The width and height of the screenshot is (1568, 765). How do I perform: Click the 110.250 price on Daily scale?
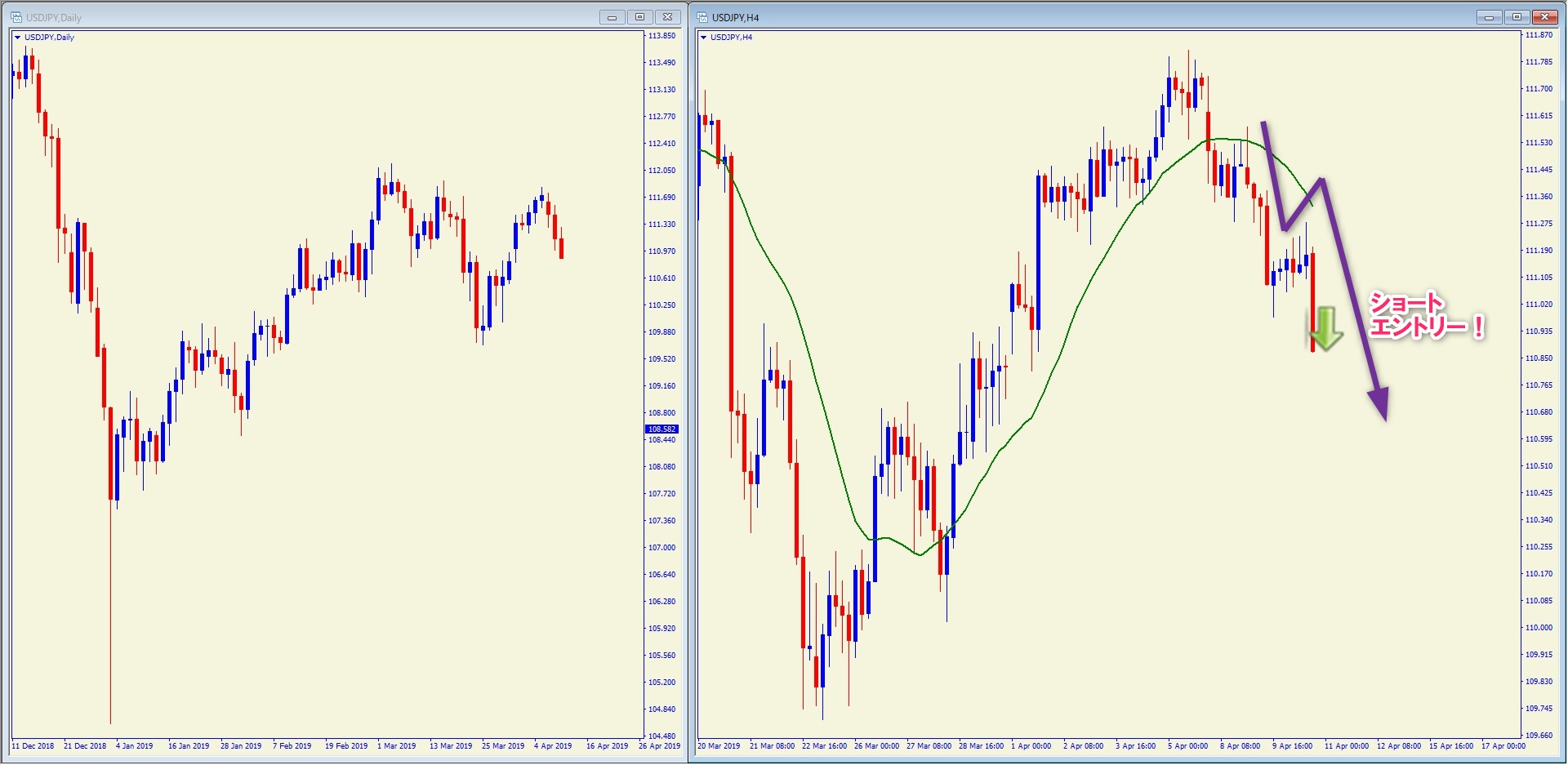click(662, 305)
